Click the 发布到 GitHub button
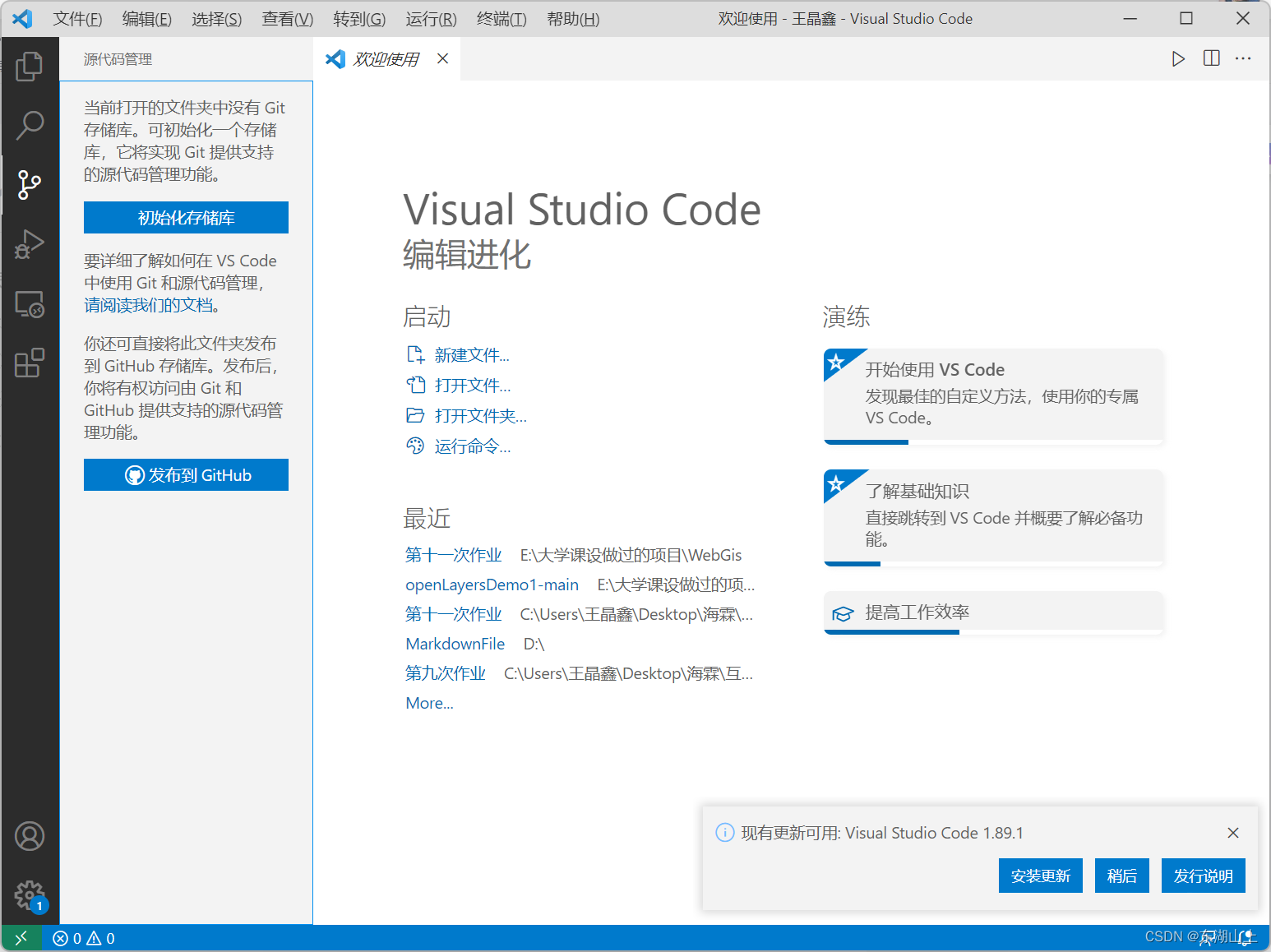Screen dimensions: 1271x952 coord(186,474)
